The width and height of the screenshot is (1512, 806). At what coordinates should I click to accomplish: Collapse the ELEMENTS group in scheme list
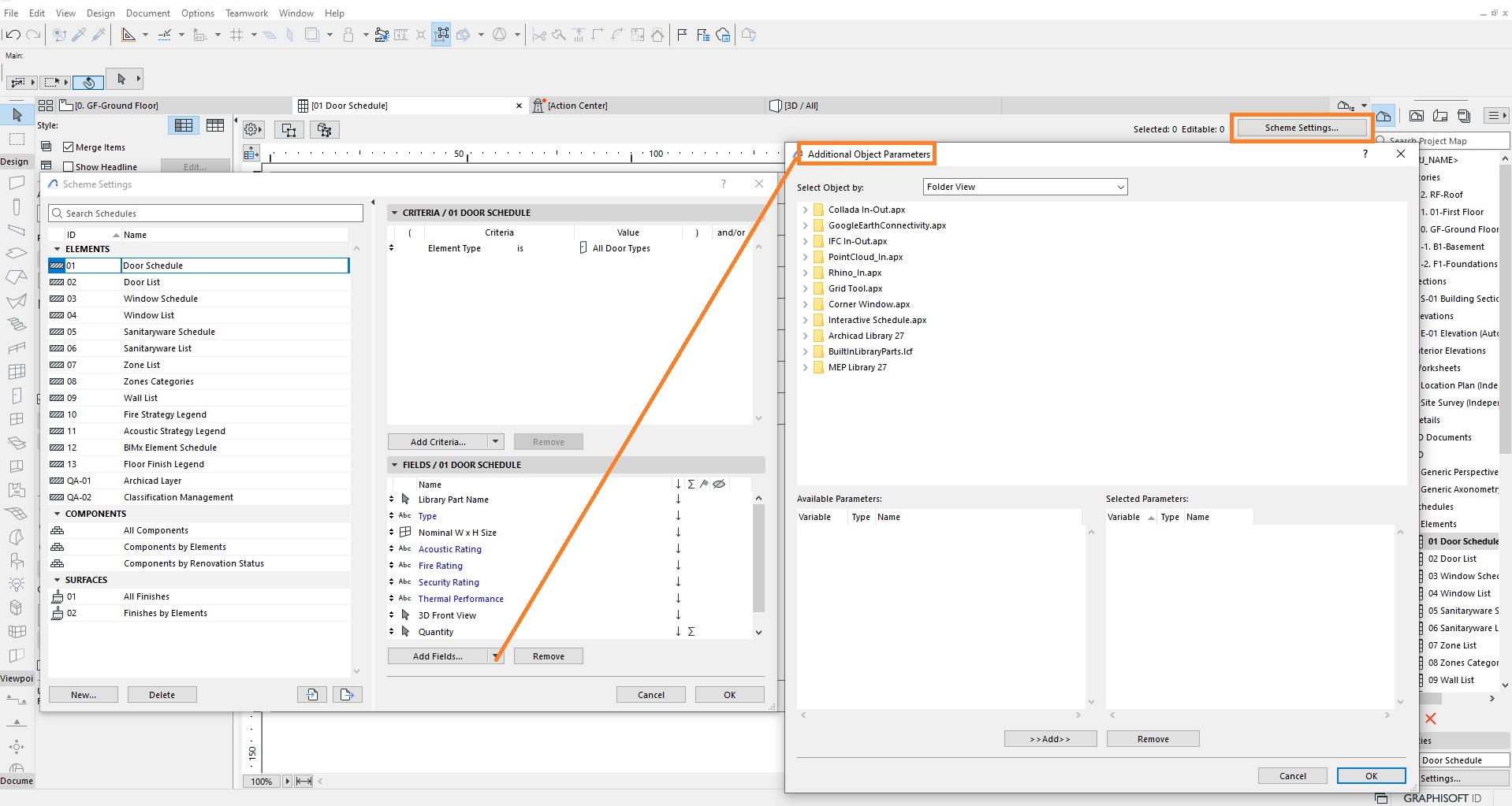pyautogui.click(x=57, y=249)
